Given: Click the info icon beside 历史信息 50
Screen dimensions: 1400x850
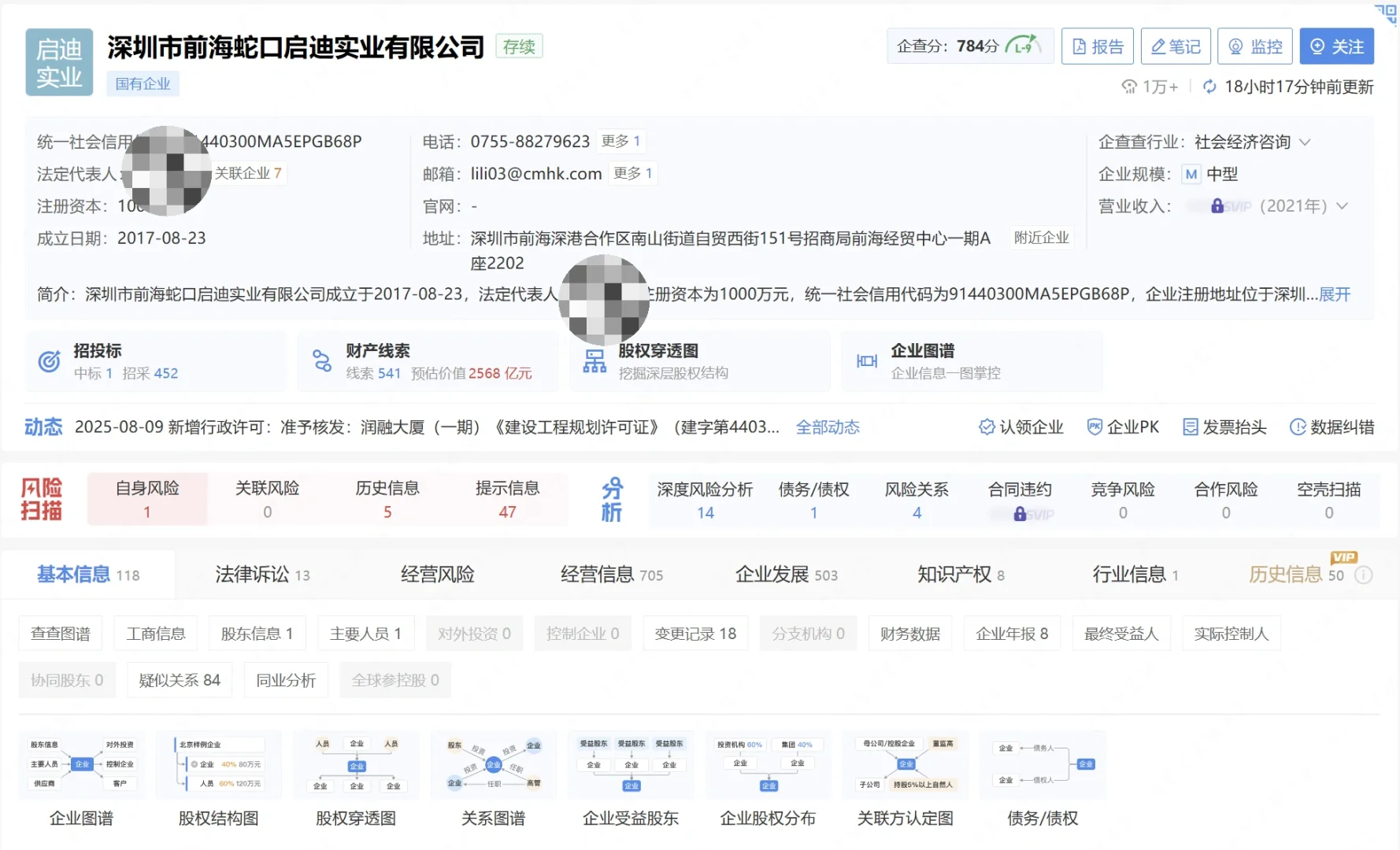Looking at the screenshot, I should pos(1364,575).
